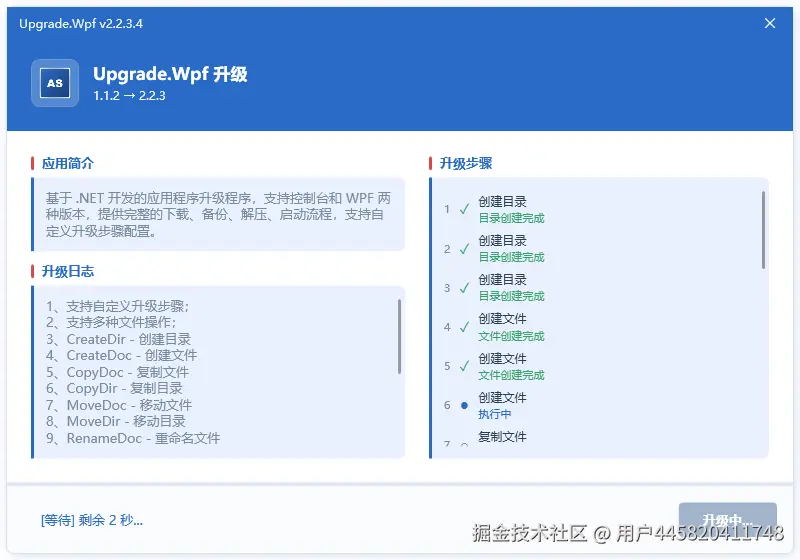Click step 4 status 文件创建完成
The image size is (800, 560).
tap(511, 336)
